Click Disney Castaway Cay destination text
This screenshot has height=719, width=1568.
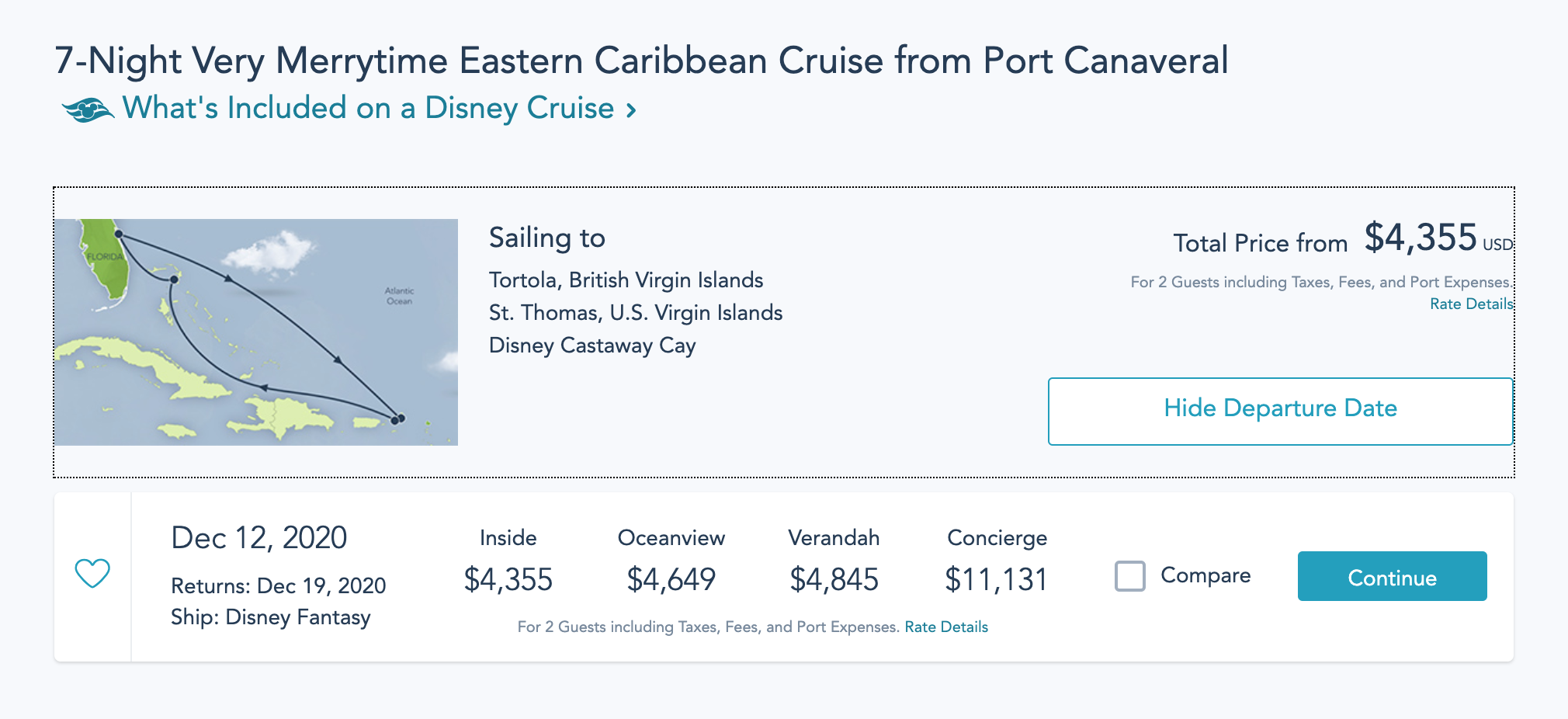592,345
